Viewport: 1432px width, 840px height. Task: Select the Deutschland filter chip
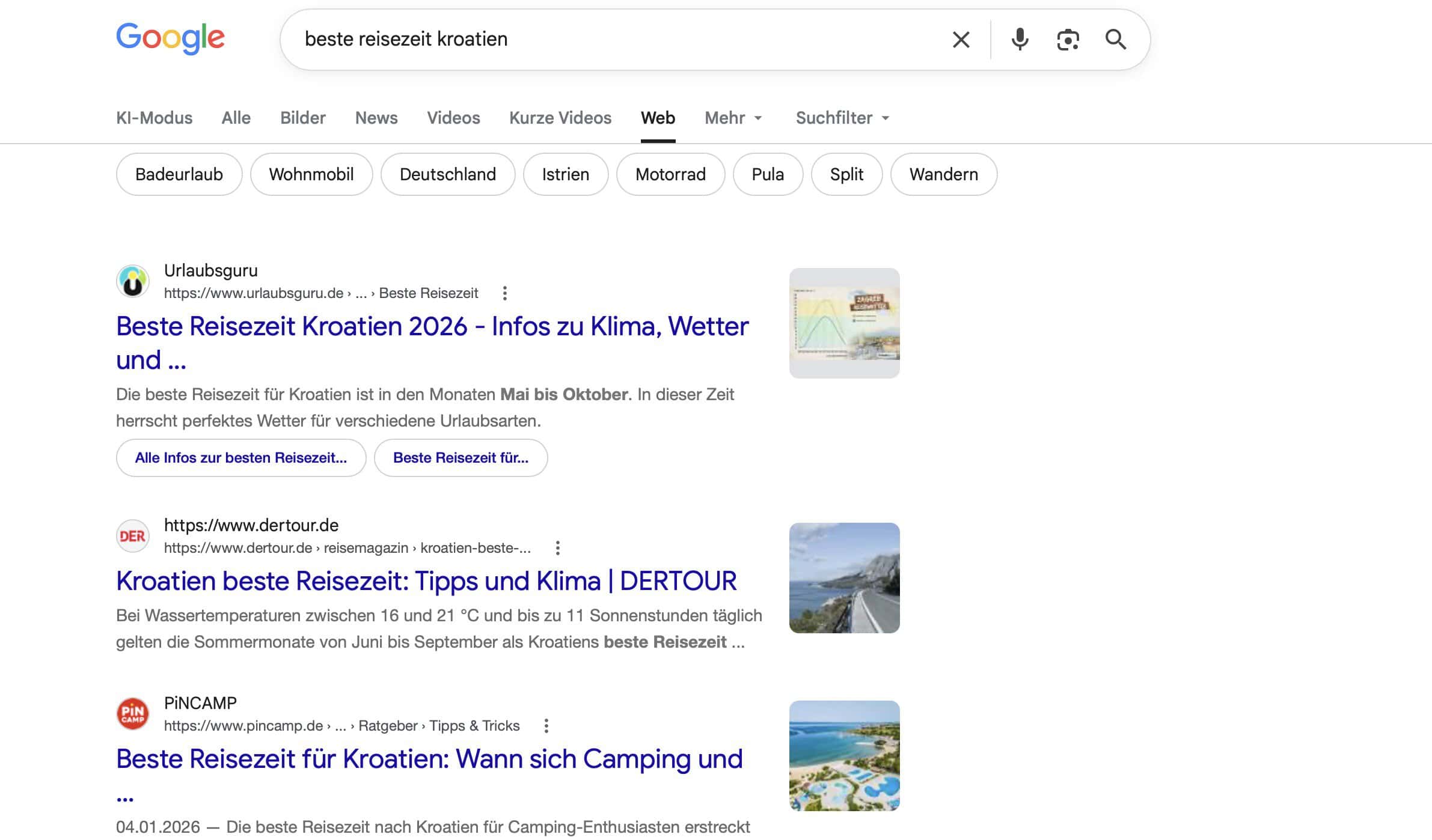[x=448, y=174]
